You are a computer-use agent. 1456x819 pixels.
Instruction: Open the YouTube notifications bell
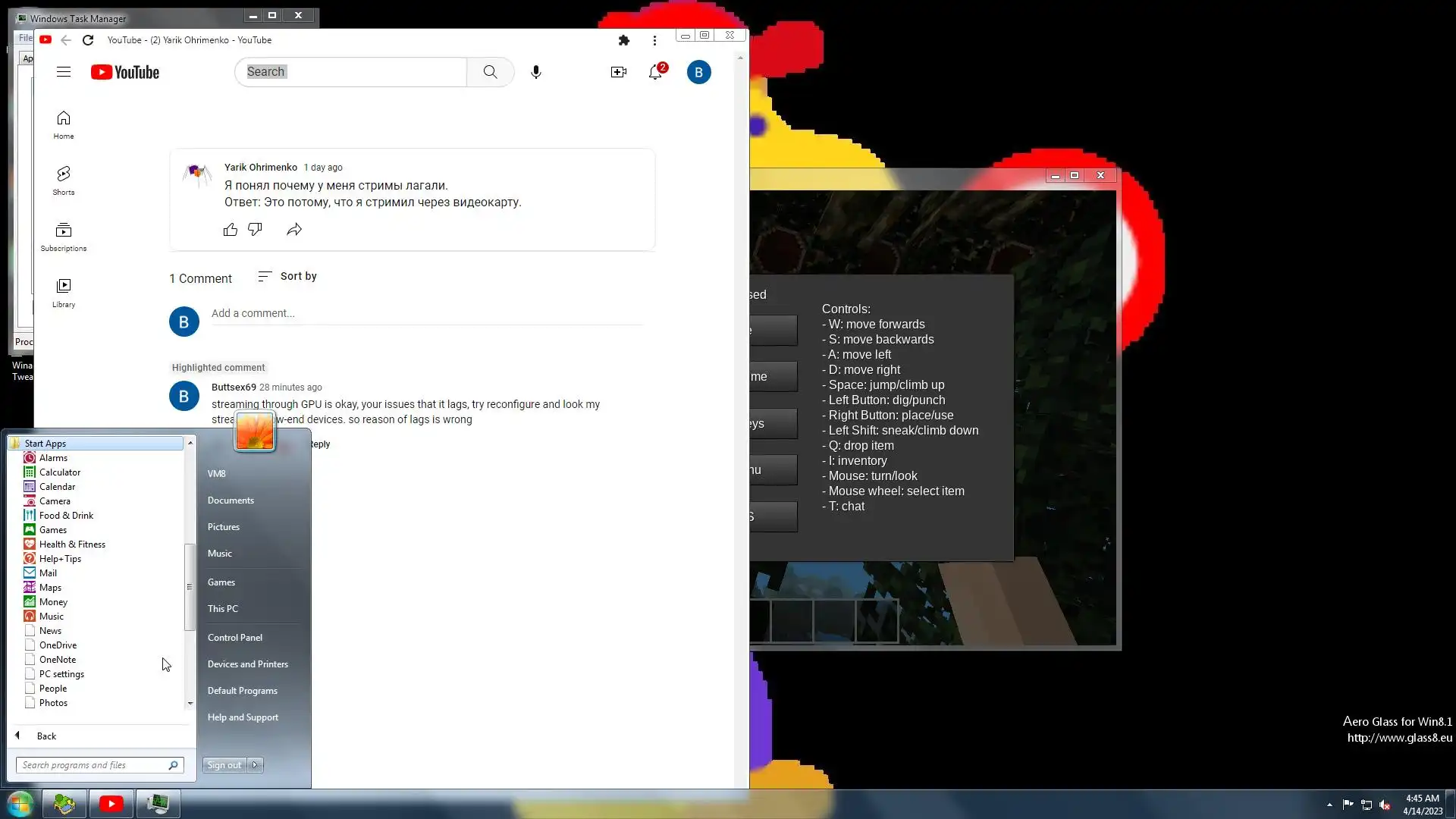pyautogui.click(x=655, y=72)
